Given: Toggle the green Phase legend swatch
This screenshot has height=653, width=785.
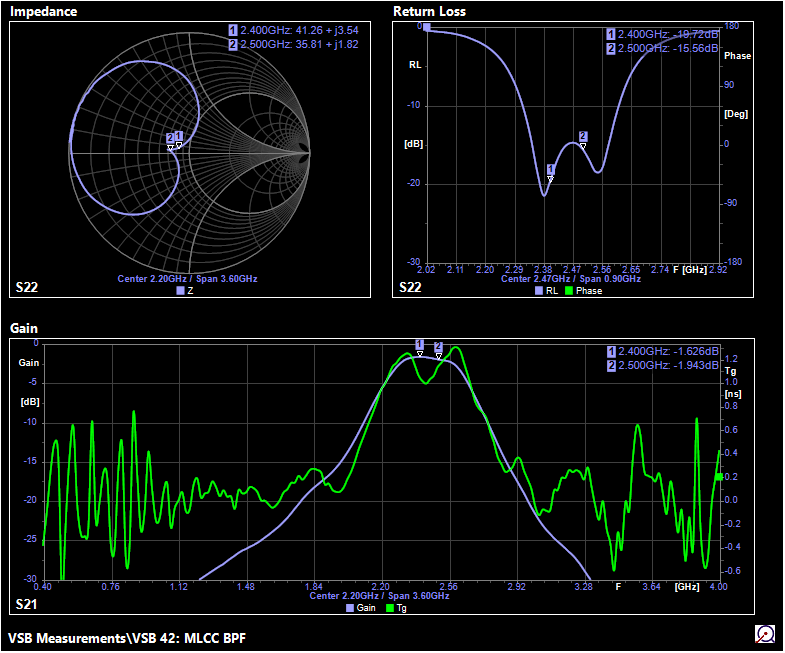Looking at the screenshot, I should 569,291.
